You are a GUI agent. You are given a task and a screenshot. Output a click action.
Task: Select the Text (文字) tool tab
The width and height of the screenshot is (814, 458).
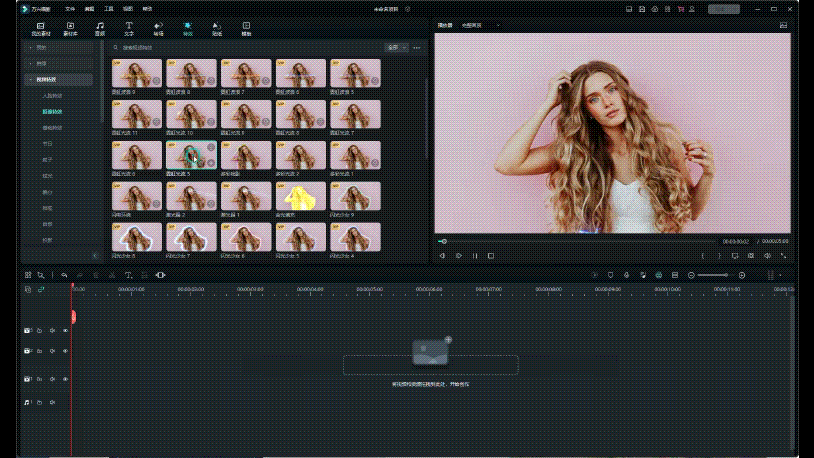[x=129, y=27]
